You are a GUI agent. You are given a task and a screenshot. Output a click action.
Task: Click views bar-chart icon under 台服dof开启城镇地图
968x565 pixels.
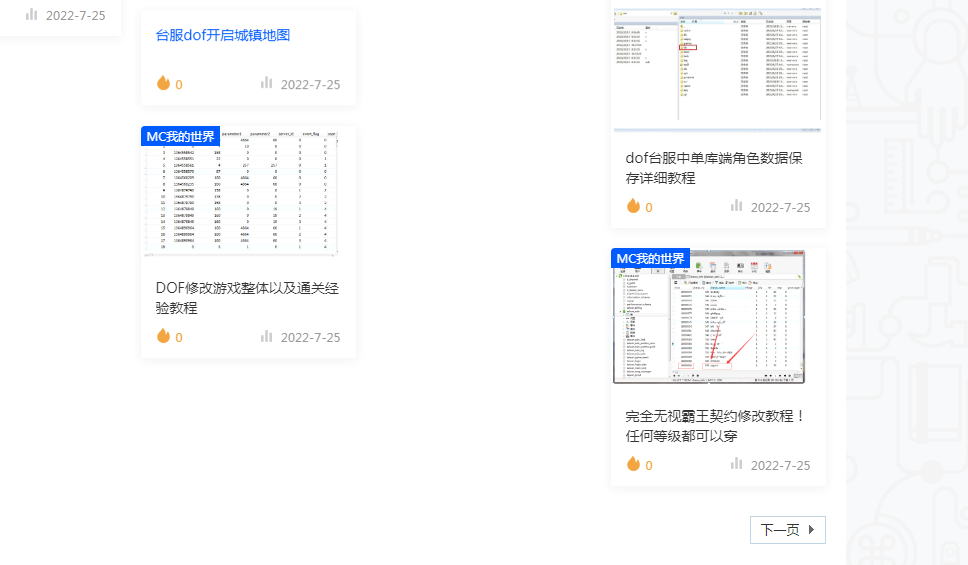[267, 83]
